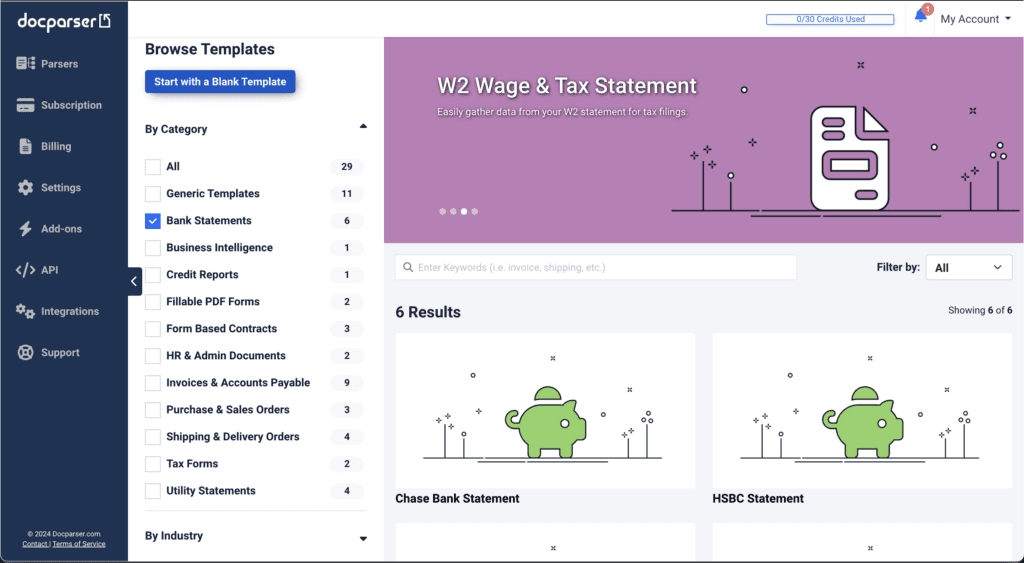This screenshot has height=563, width=1024.
Task: Click the Add-ons lightning bolt icon
Action: (26, 229)
